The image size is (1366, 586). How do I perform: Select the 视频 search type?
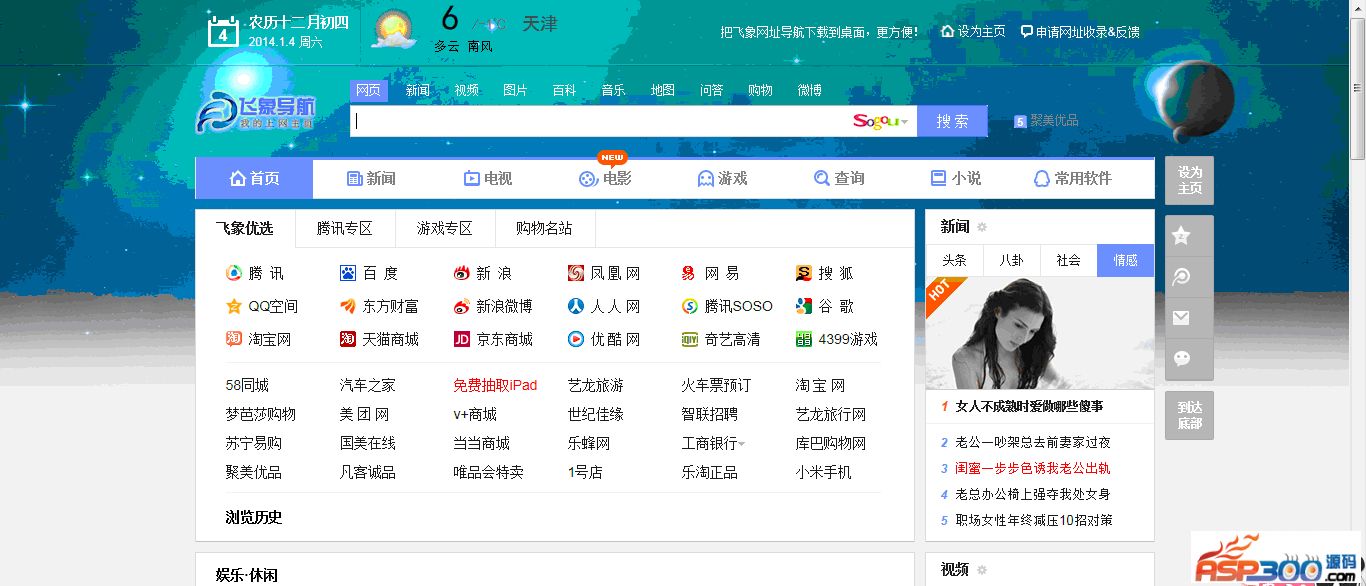pos(467,90)
